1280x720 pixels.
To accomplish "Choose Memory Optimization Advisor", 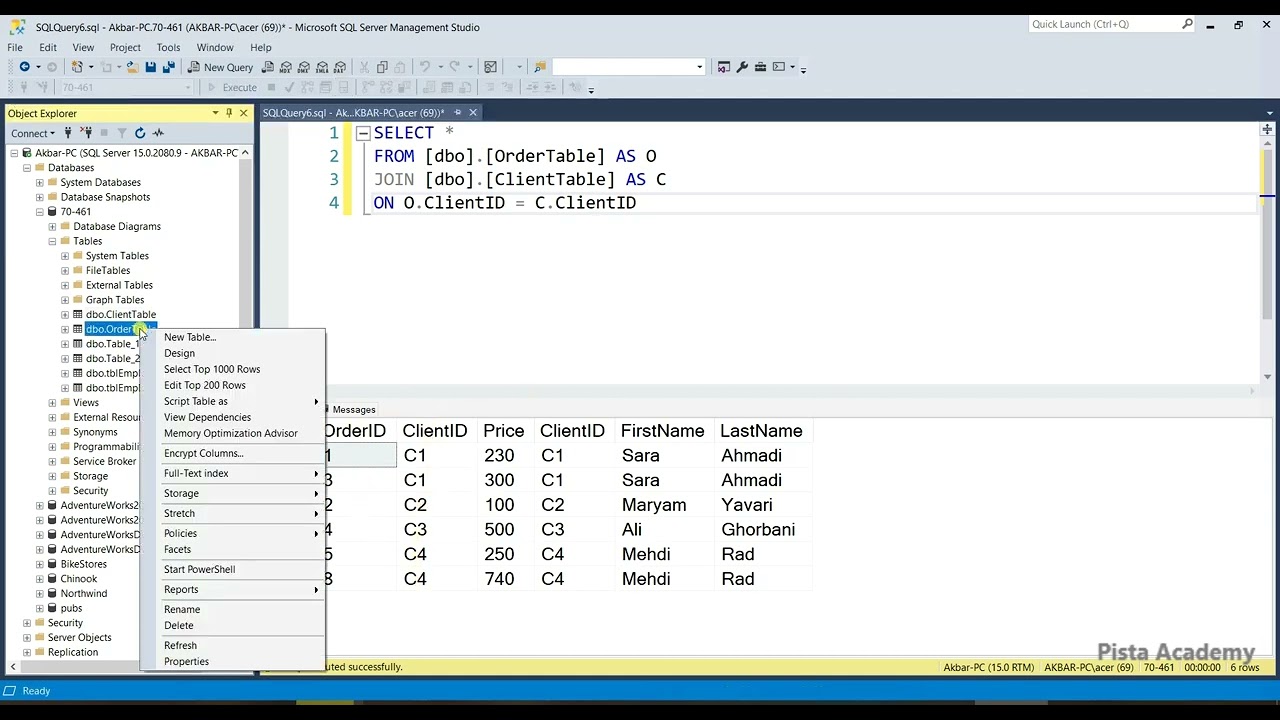I will pos(231,433).
